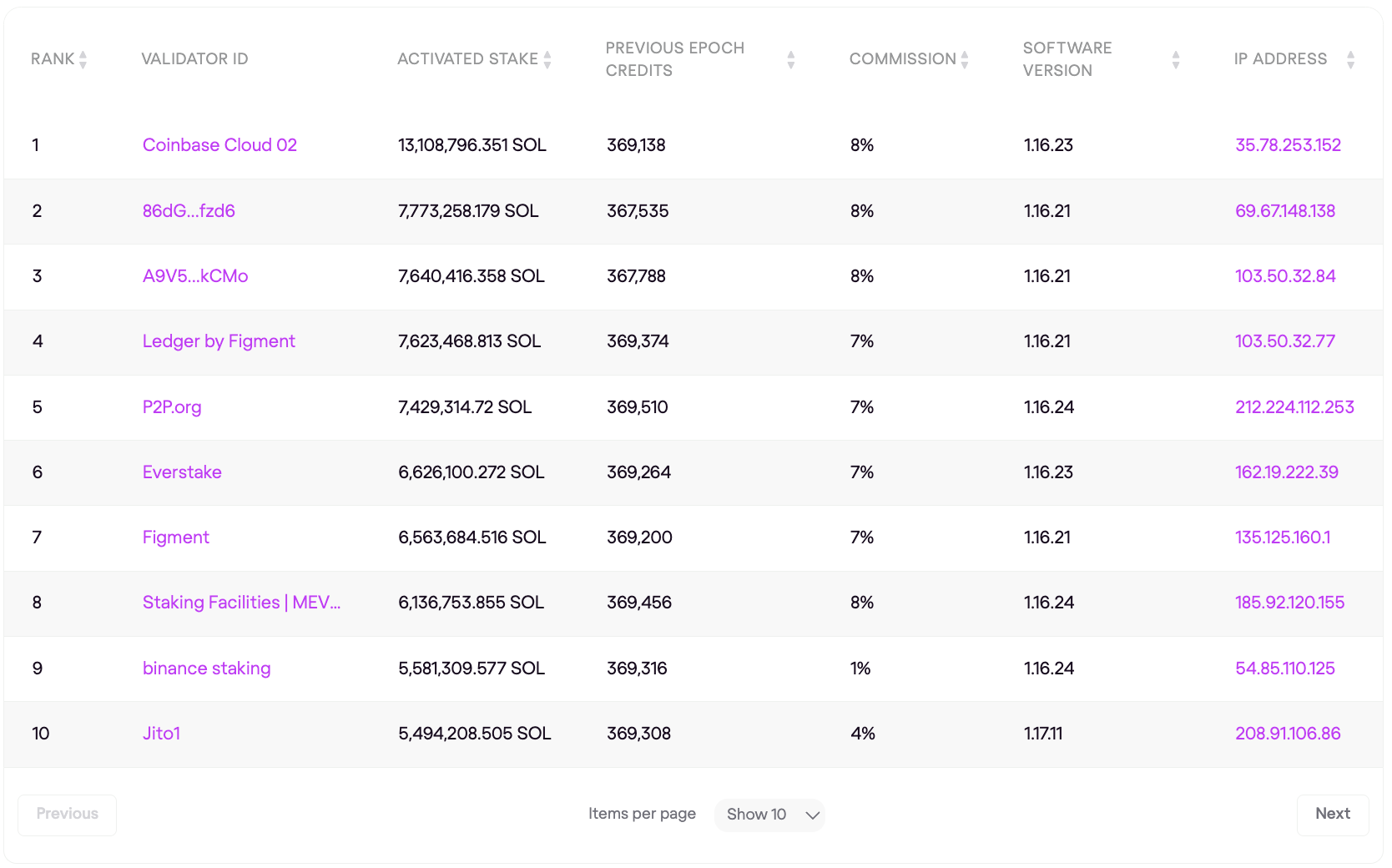Open the Figment validator in rank 7

coord(176,537)
